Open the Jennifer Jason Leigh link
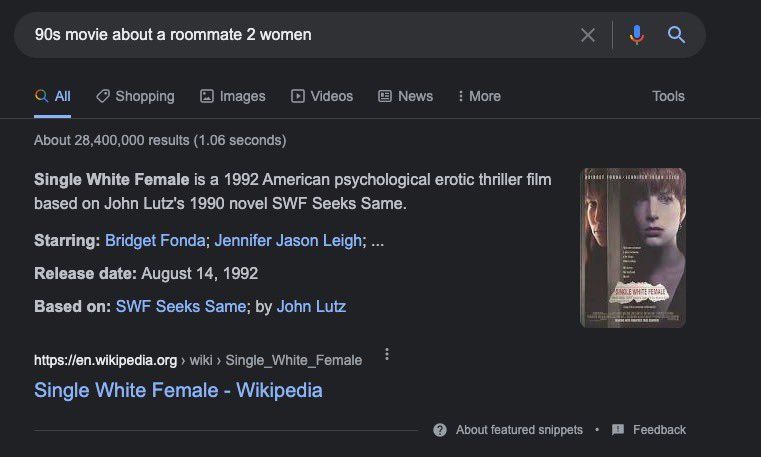Image resolution: width=761 pixels, height=457 pixels. point(288,240)
